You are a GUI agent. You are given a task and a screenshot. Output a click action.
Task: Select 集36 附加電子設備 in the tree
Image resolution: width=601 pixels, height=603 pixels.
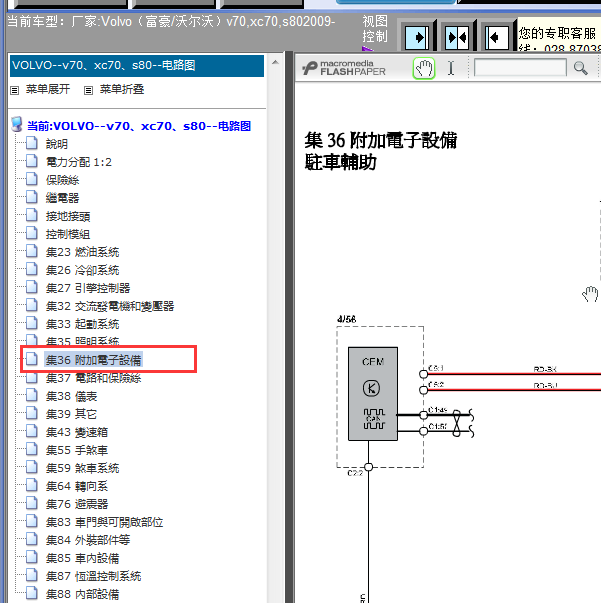[93, 360]
